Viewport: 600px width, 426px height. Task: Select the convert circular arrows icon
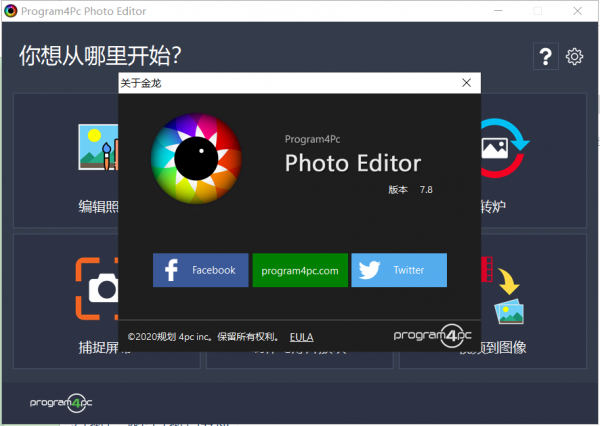coord(504,148)
